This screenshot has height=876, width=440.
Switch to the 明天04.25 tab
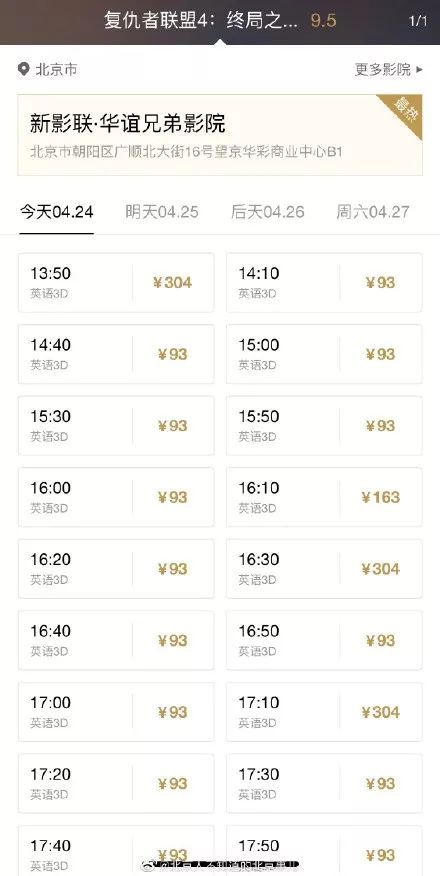(x=161, y=212)
